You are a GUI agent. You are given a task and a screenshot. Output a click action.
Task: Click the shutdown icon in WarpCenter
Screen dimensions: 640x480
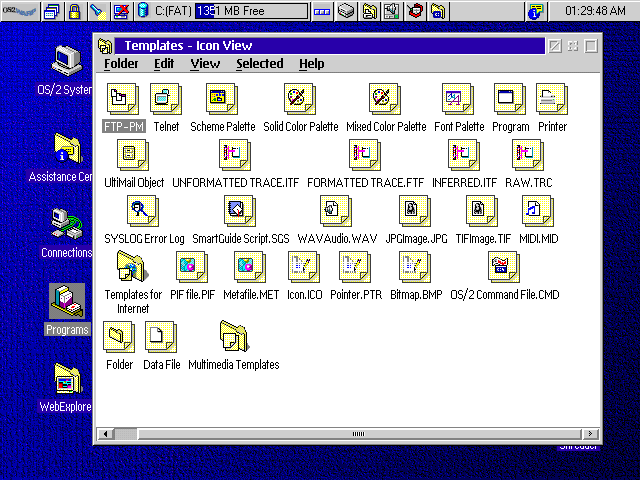pyautogui.click(x=120, y=11)
